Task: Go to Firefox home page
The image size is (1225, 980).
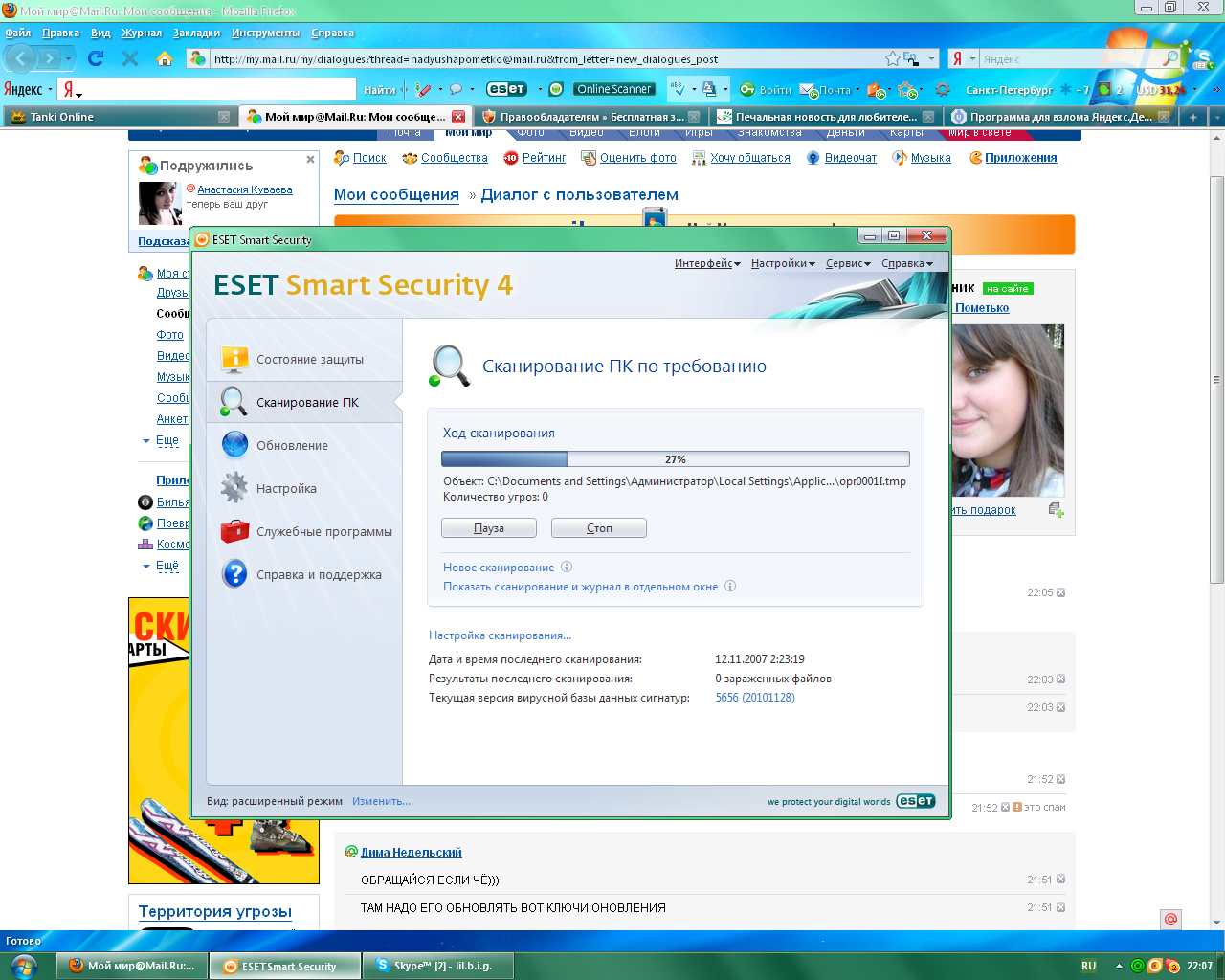Action: point(165,58)
